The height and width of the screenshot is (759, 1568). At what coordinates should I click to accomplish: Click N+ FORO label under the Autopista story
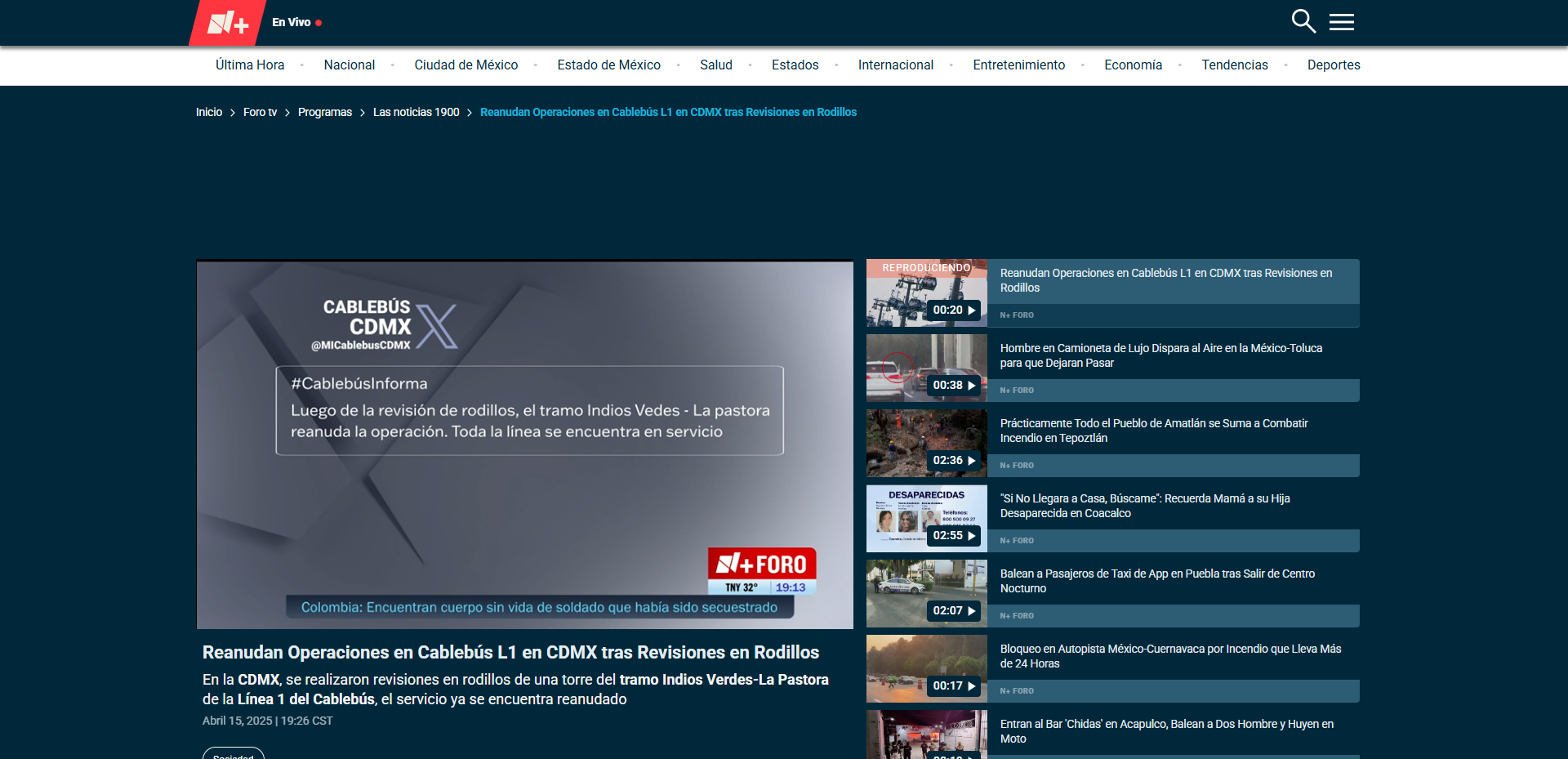point(1017,691)
